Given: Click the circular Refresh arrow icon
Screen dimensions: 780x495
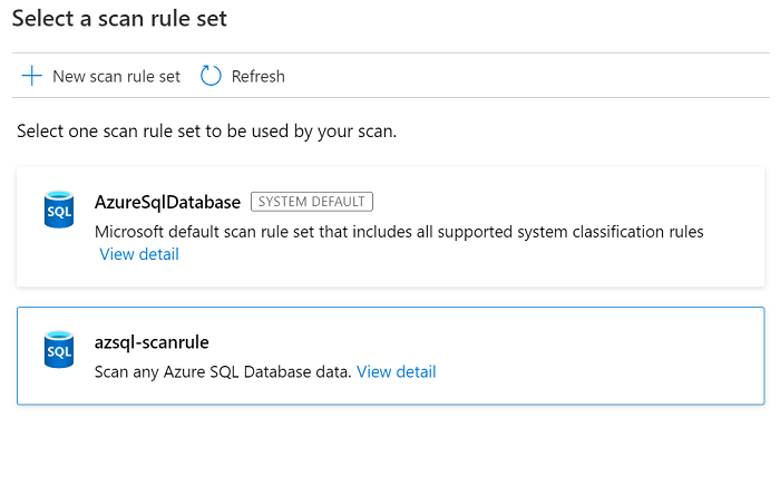Looking at the screenshot, I should [210, 76].
